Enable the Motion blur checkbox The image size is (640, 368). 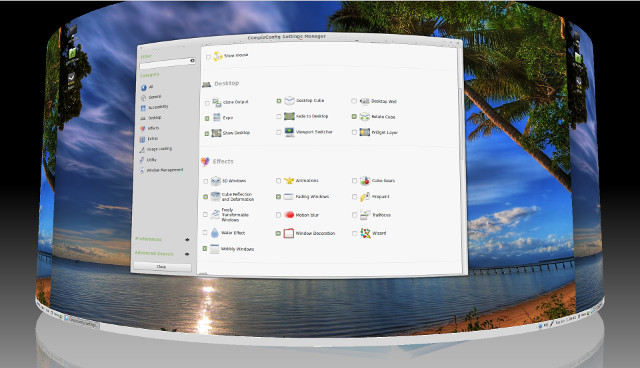click(278, 215)
